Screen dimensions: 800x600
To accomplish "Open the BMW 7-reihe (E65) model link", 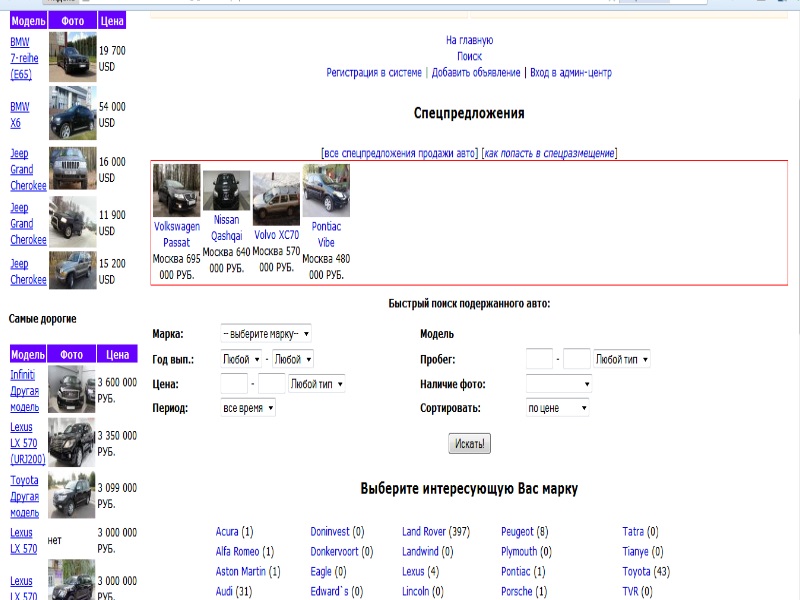I will (x=24, y=58).
